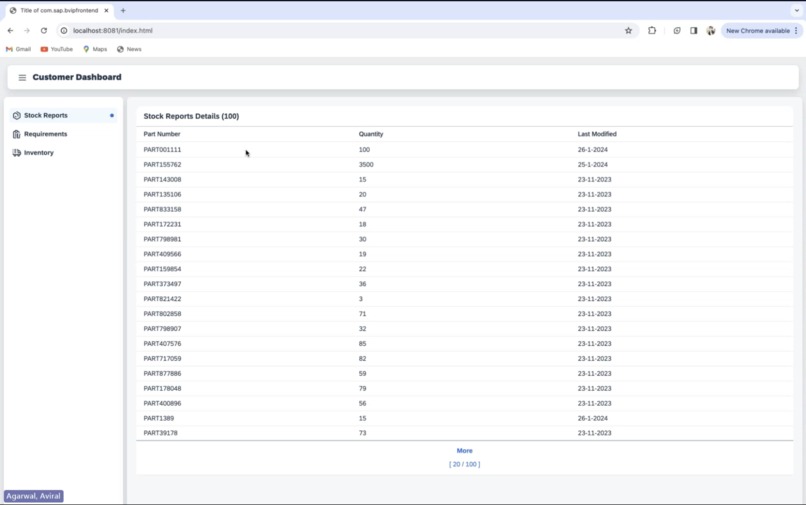Click quantity value 3500
The image size is (806, 505).
pos(366,165)
